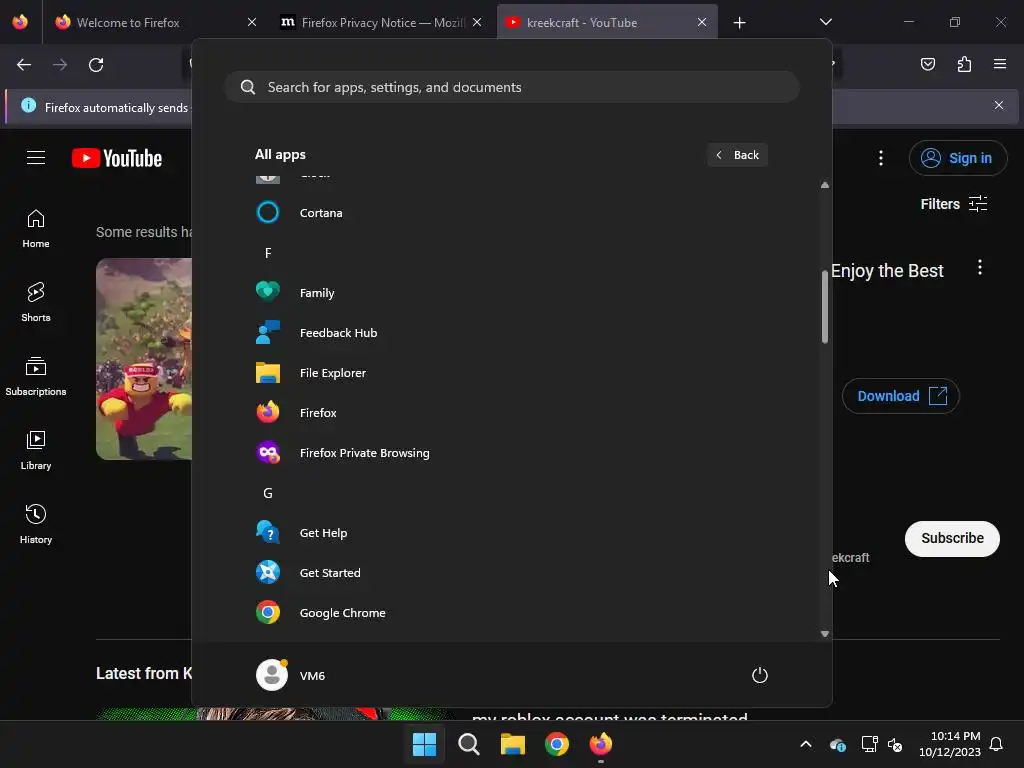Open YouTube search Filters
The height and width of the screenshot is (768, 1024).
[x=953, y=204]
